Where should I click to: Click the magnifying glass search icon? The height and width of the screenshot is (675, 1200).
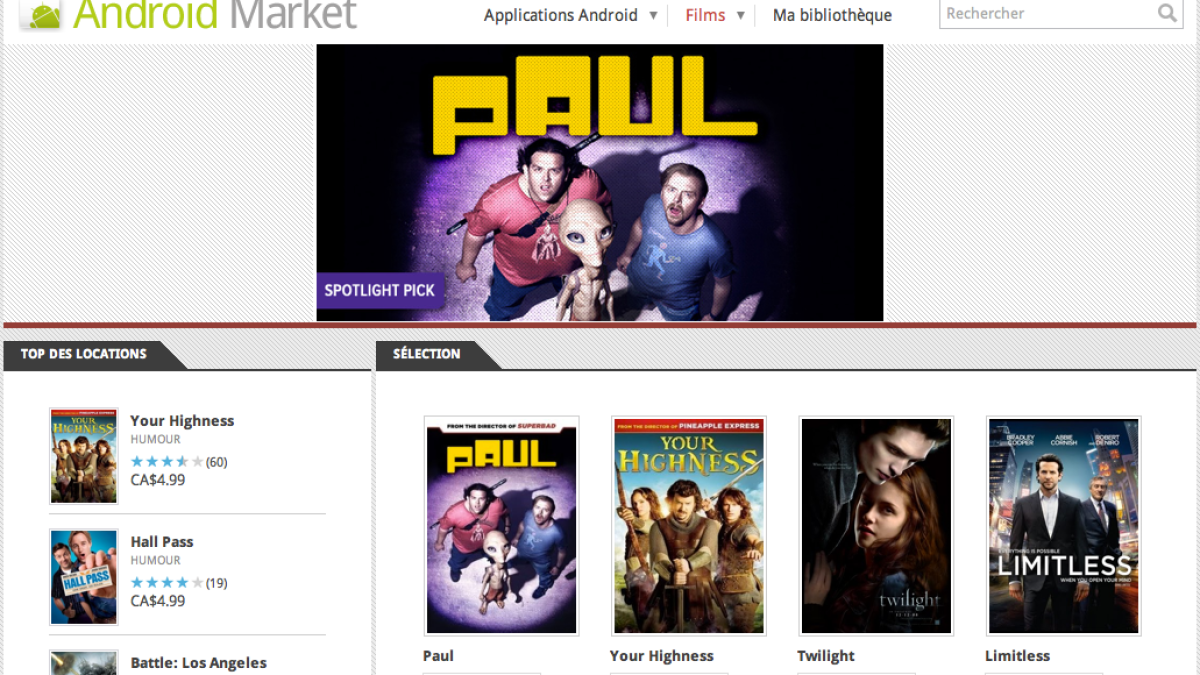1167,13
